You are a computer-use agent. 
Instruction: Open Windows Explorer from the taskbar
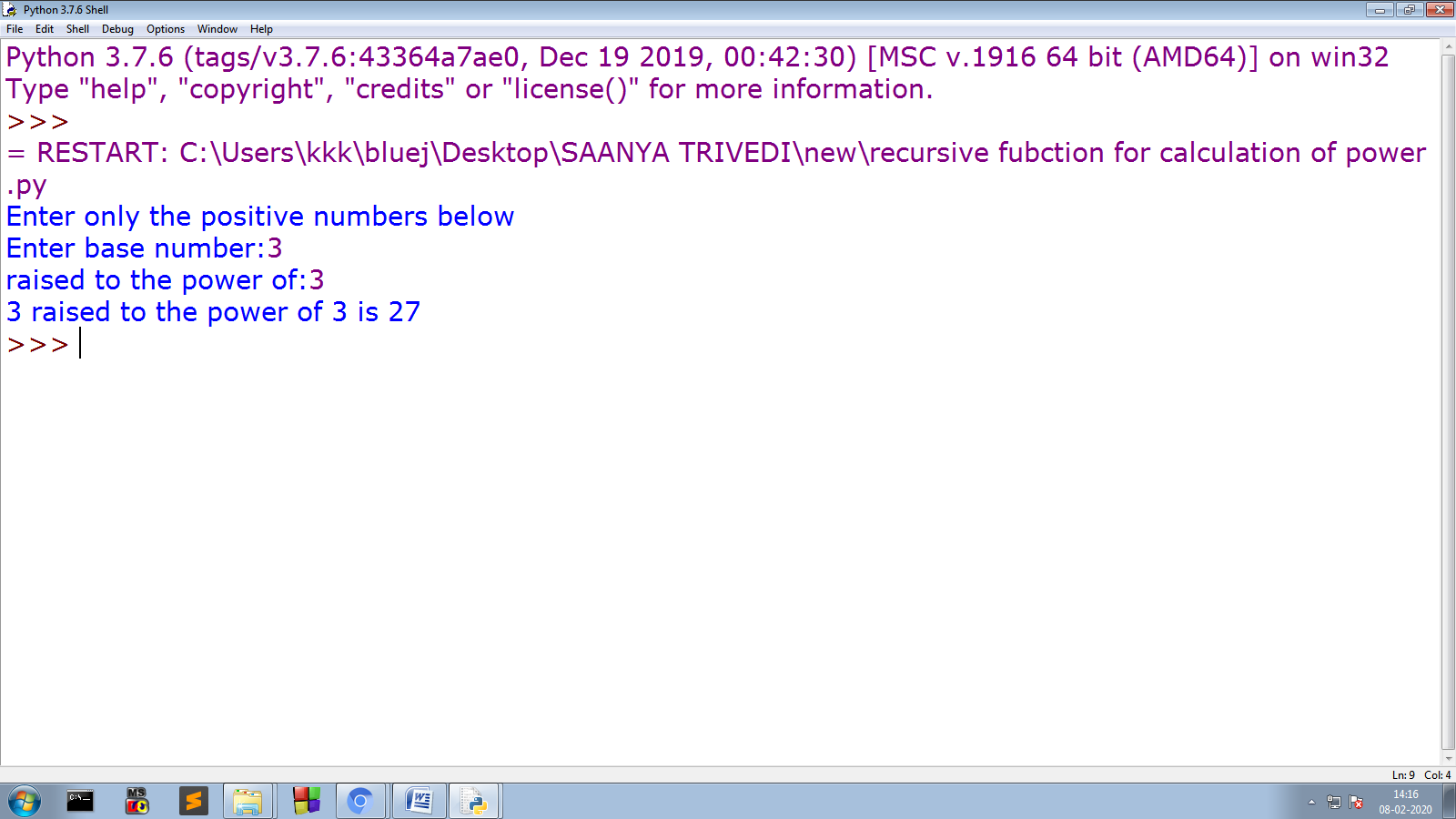coord(248,801)
